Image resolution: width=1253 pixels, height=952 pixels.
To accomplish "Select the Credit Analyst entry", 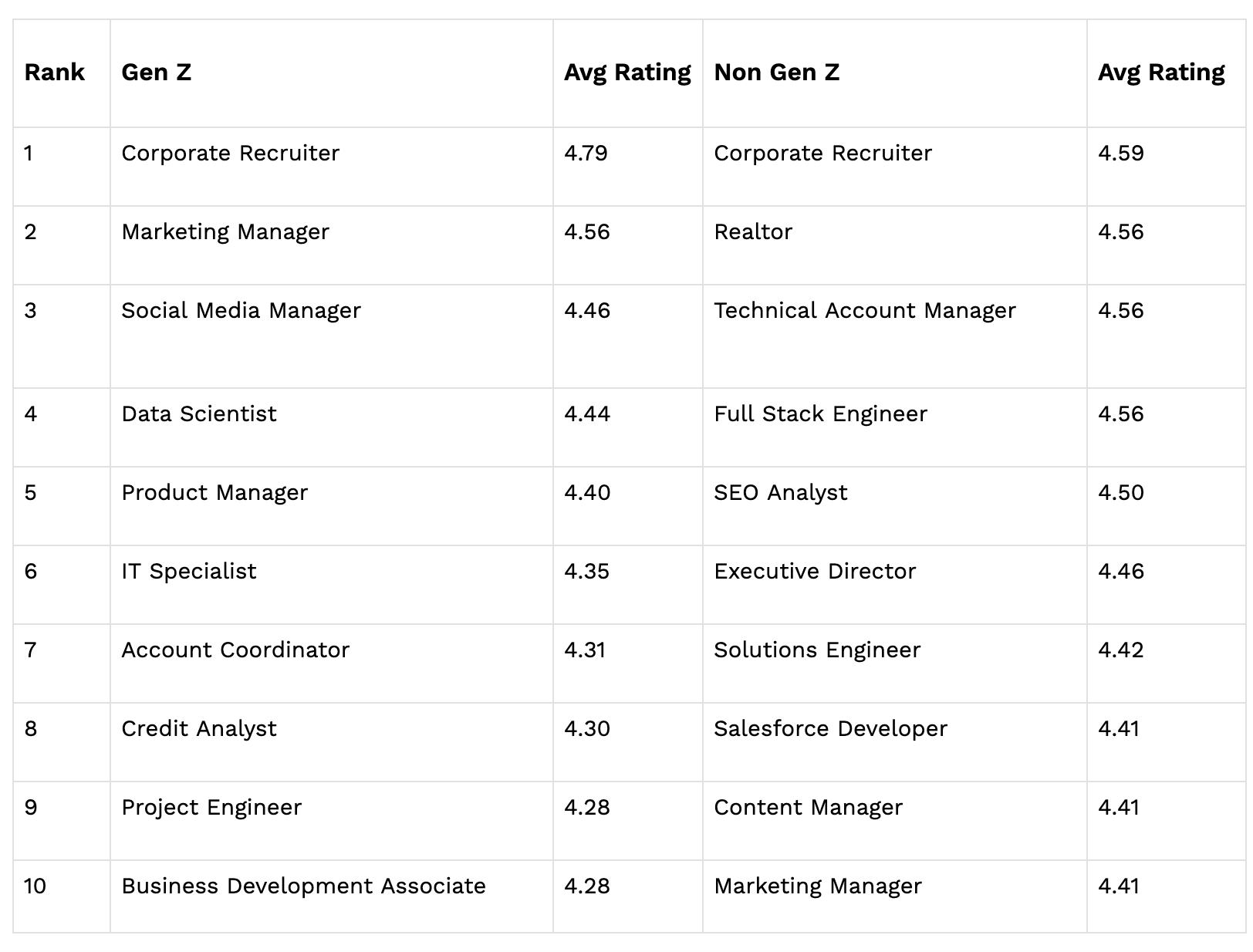I will 199,729.
